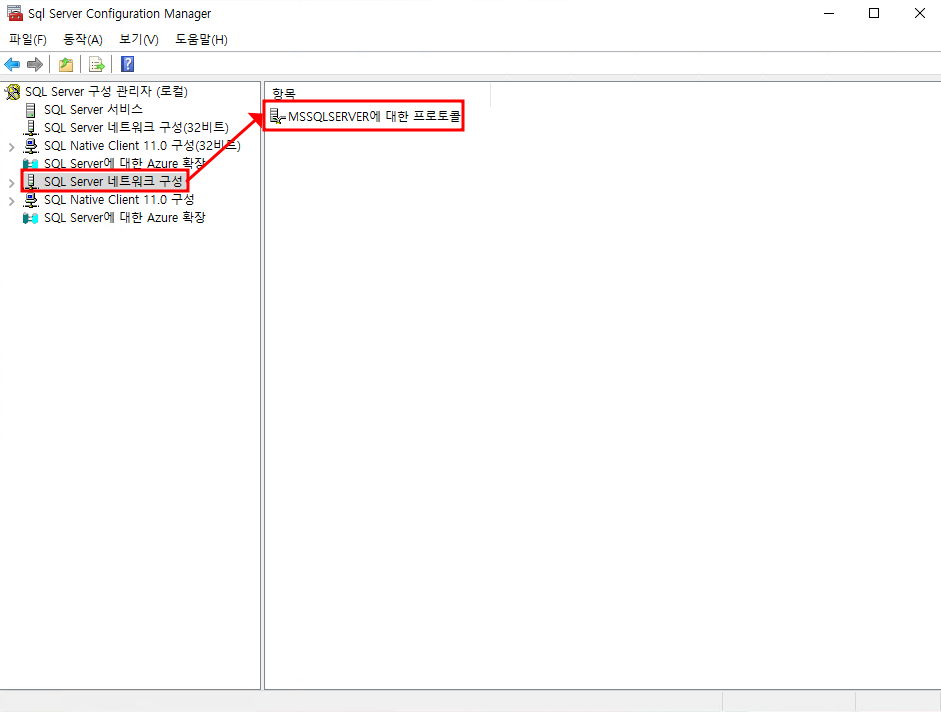Expand SQL Native Client 11.0 구성(32비트) node
This screenshot has width=941, height=712.
(11, 146)
